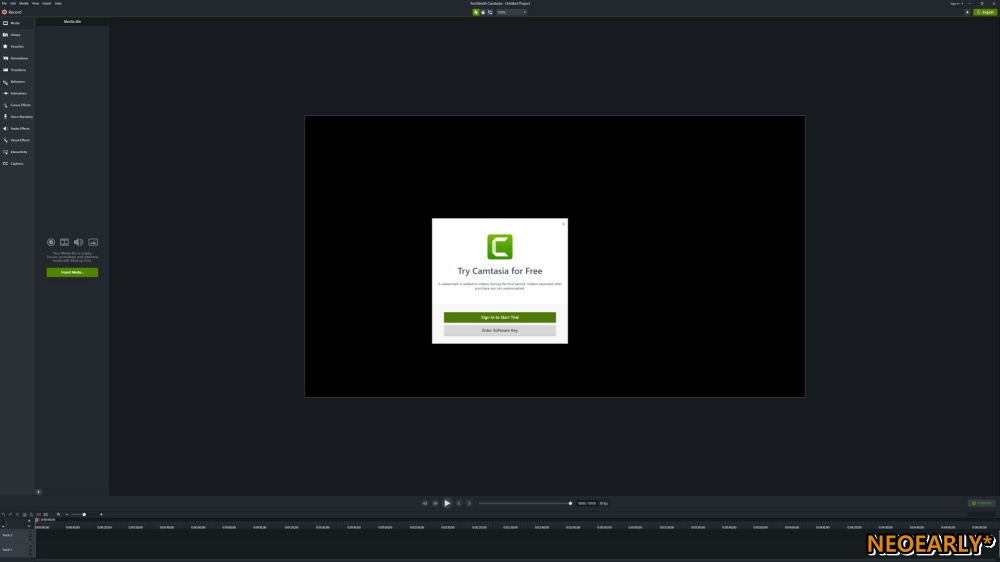This screenshot has height=562, width=1000.
Task: Open the canvas zoom percentage dropdown
Action: point(511,12)
